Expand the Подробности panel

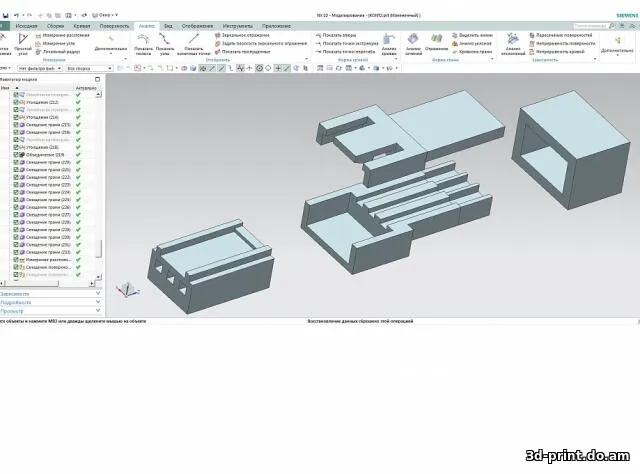(x=51, y=302)
